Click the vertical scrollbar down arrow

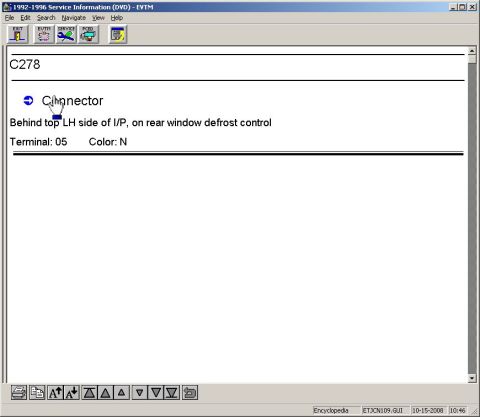click(472, 378)
